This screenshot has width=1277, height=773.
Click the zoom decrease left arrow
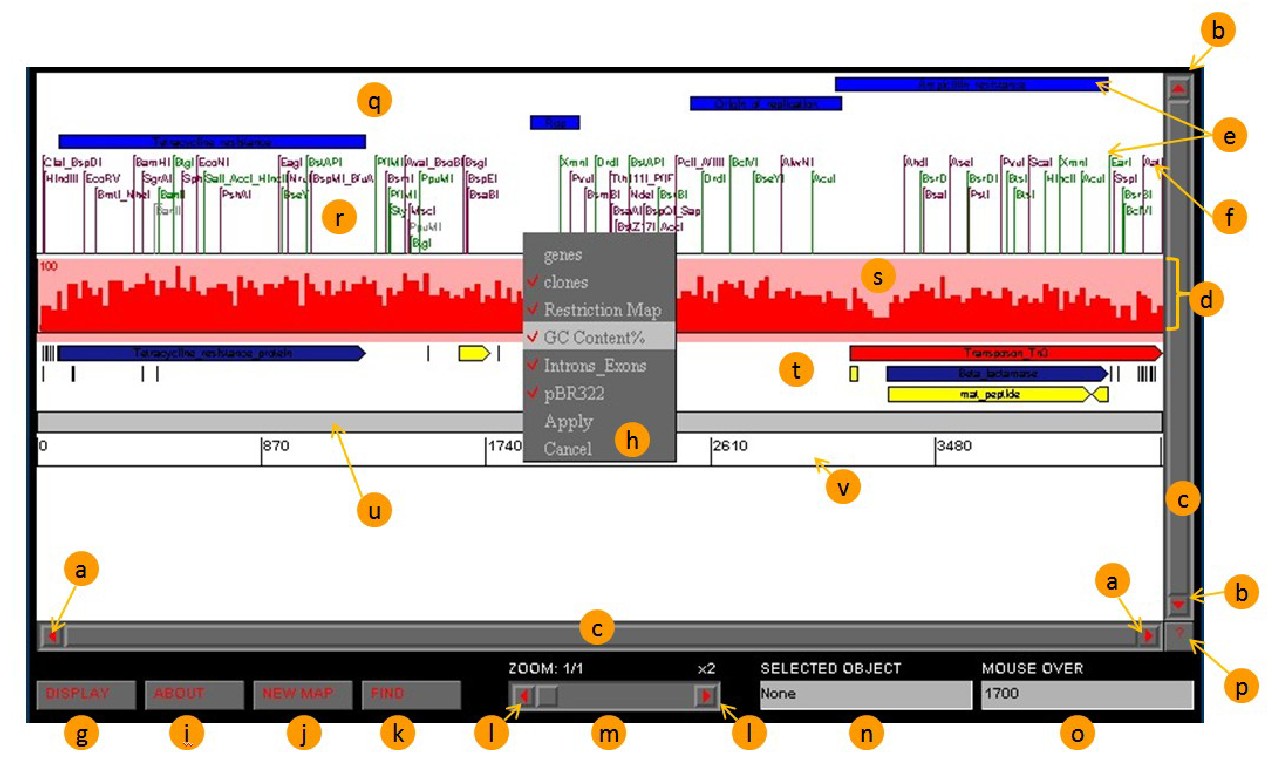pos(522,696)
